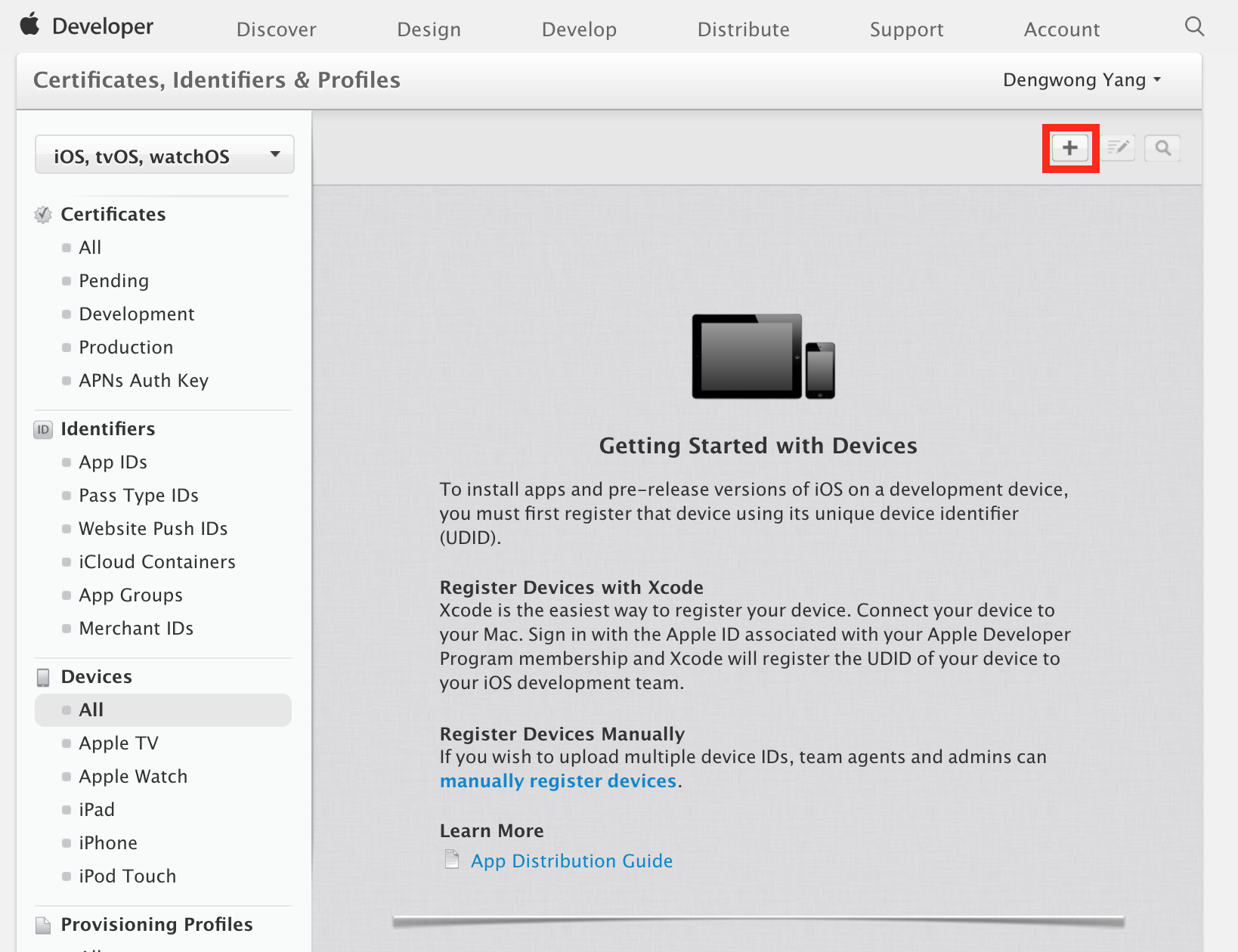
Task: Select APNs Auth Key
Action: point(144,381)
